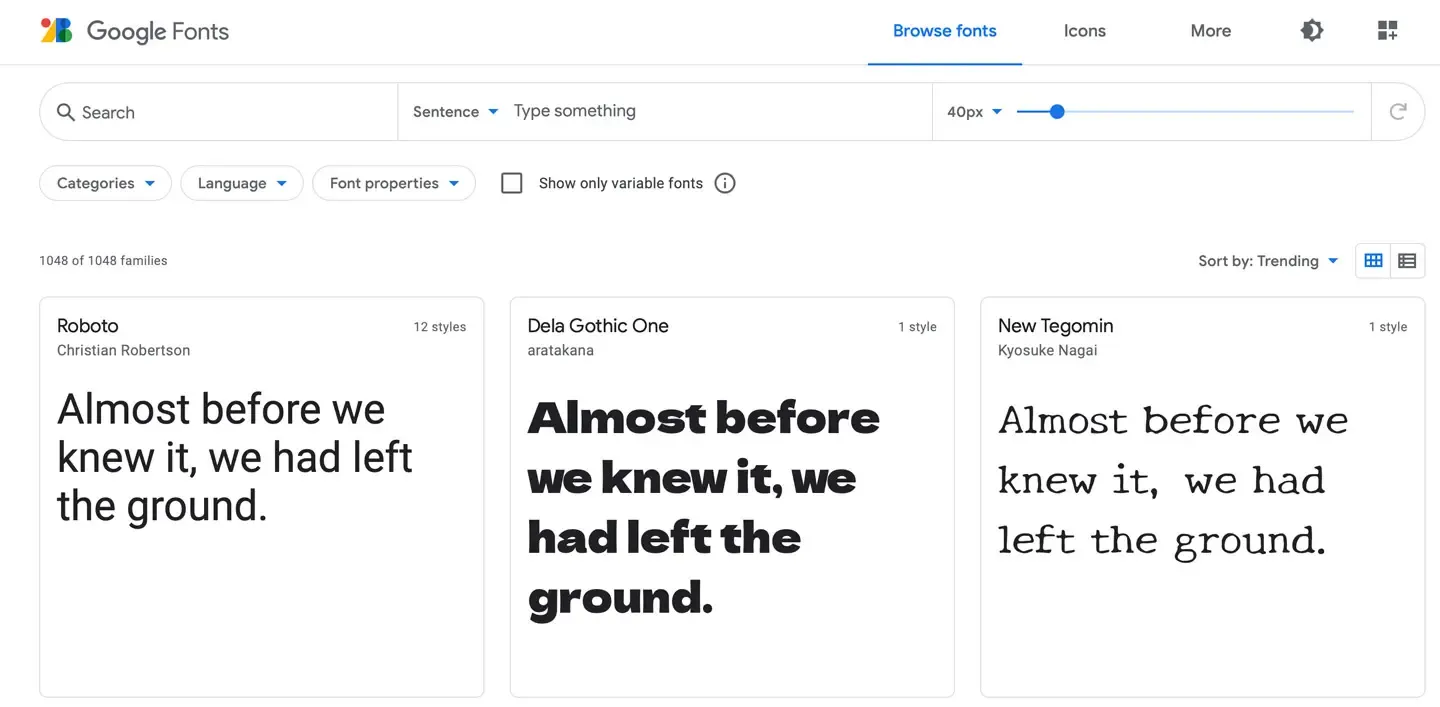The image size is (1440, 707).
Task: Click the Google Fonts logo icon
Action: [56, 30]
